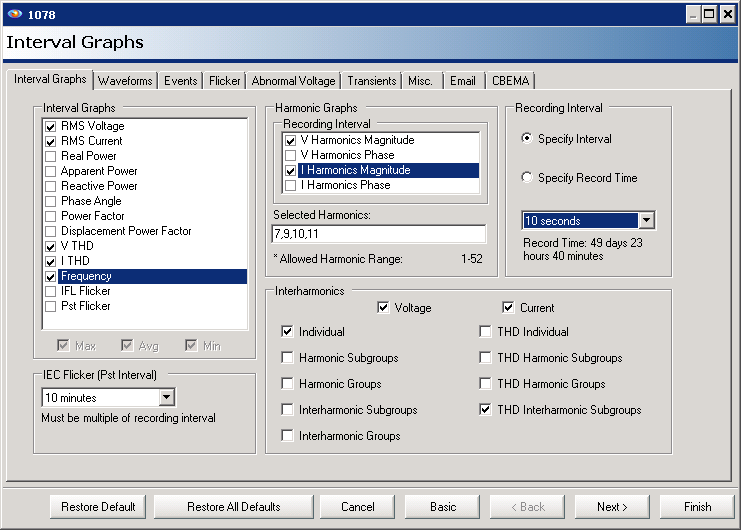Open the Events tab
The height and width of the screenshot is (530, 741).
[x=181, y=81]
